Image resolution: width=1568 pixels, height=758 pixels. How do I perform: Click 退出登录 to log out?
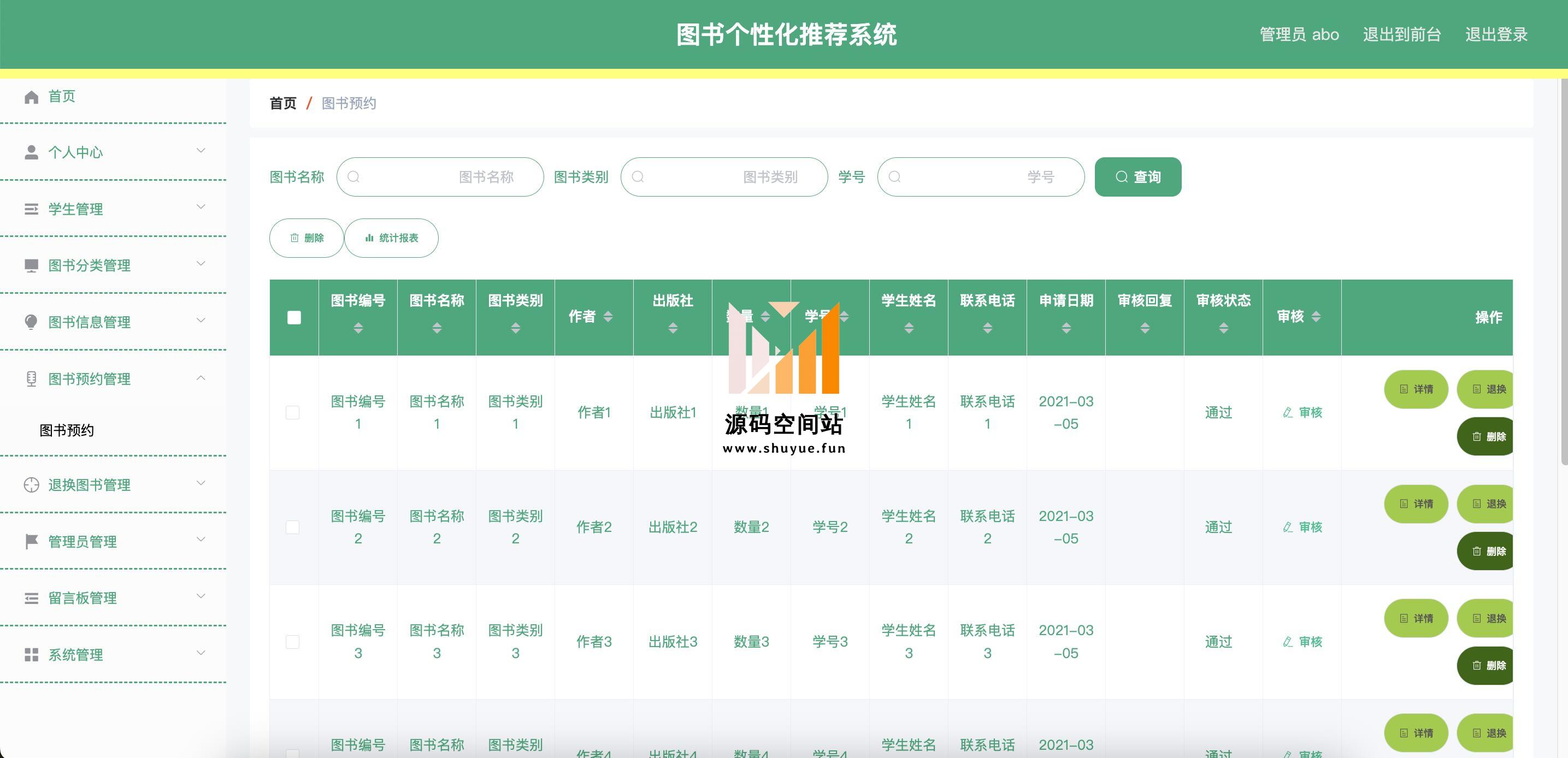[1496, 34]
